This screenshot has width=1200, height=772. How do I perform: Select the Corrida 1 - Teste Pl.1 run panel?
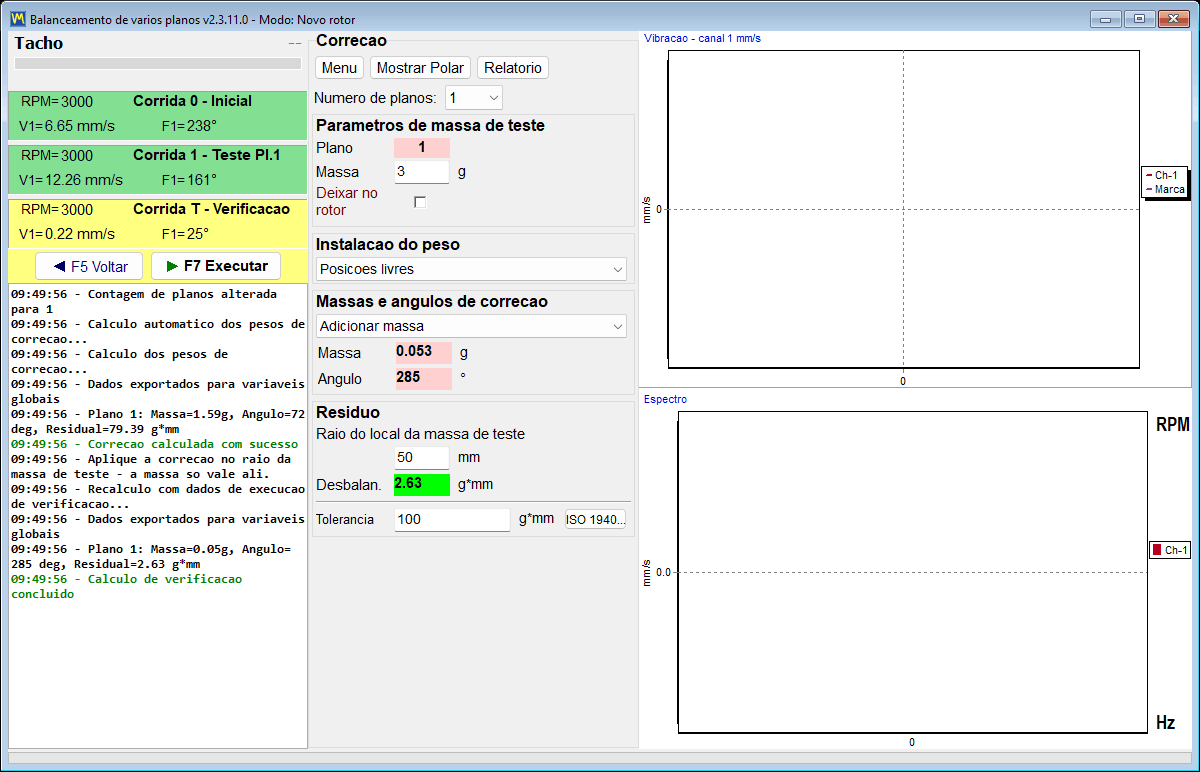[x=157, y=169]
